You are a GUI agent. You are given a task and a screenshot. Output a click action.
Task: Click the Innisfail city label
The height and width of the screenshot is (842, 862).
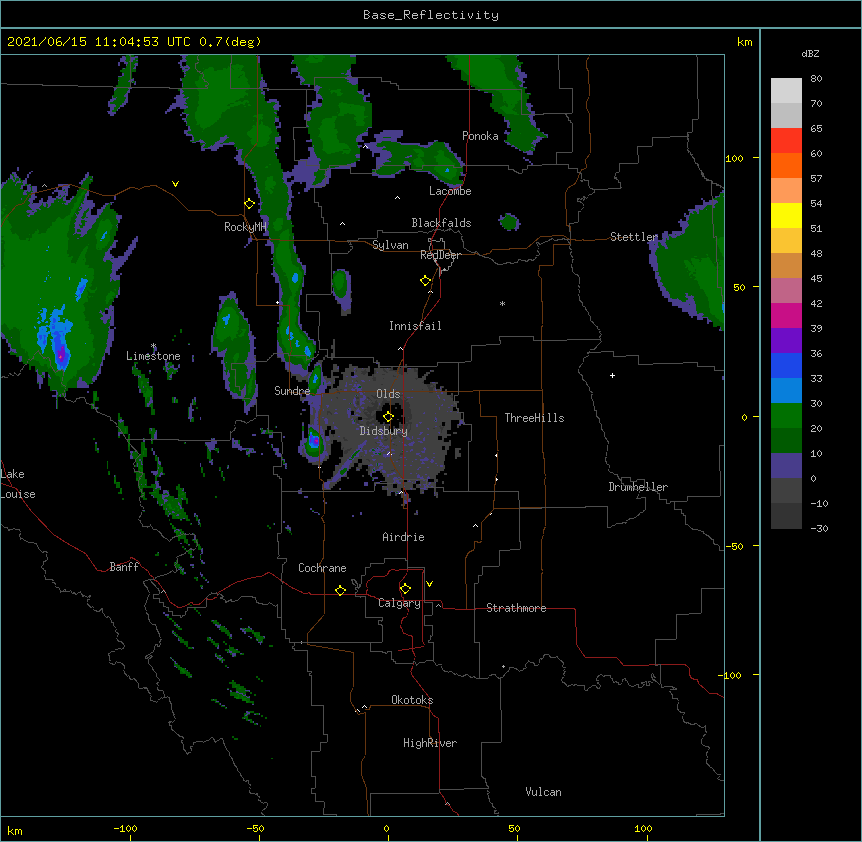tap(415, 326)
